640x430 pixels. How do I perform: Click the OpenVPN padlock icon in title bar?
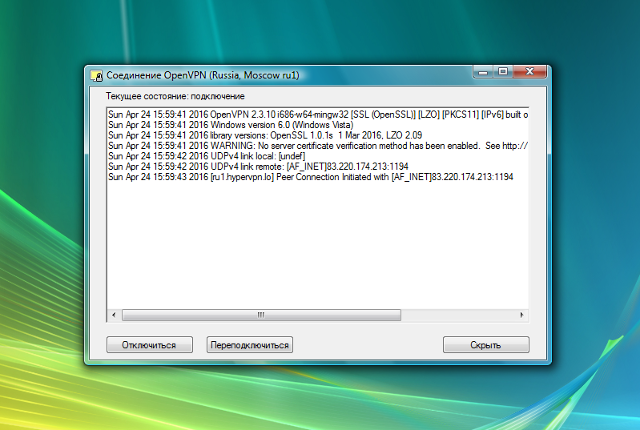[x=97, y=76]
